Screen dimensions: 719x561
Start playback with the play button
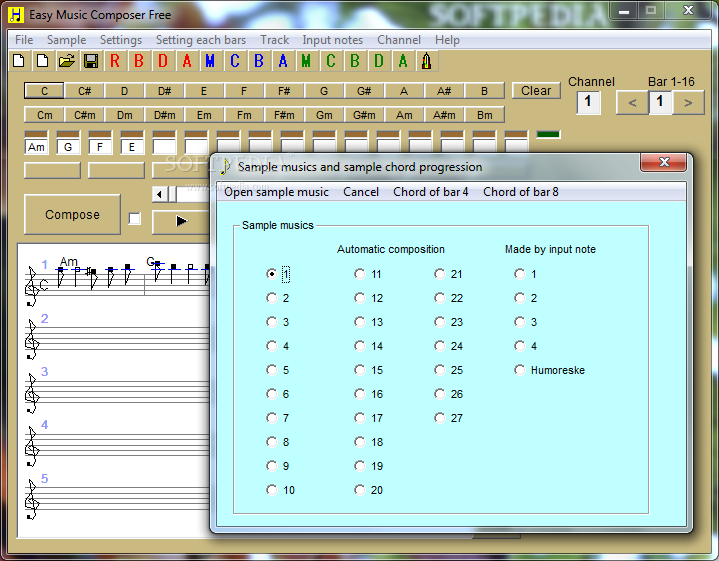click(x=182, y=222)
